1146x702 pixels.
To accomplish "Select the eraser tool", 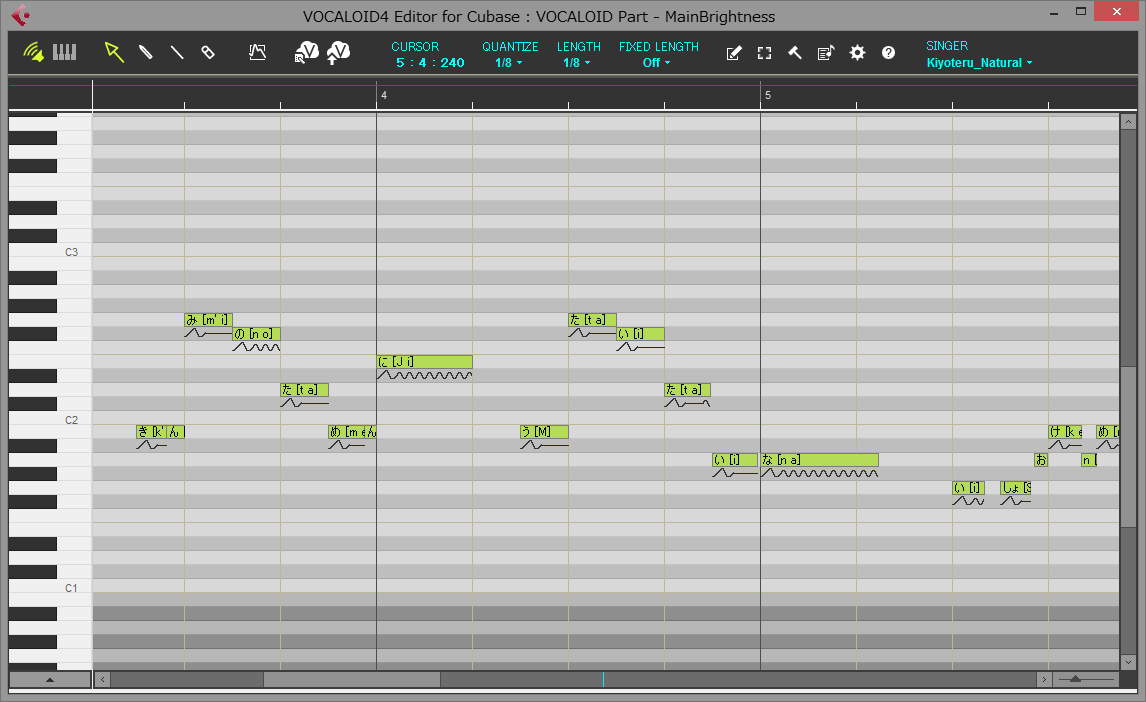I will click(x=208, y=53).
